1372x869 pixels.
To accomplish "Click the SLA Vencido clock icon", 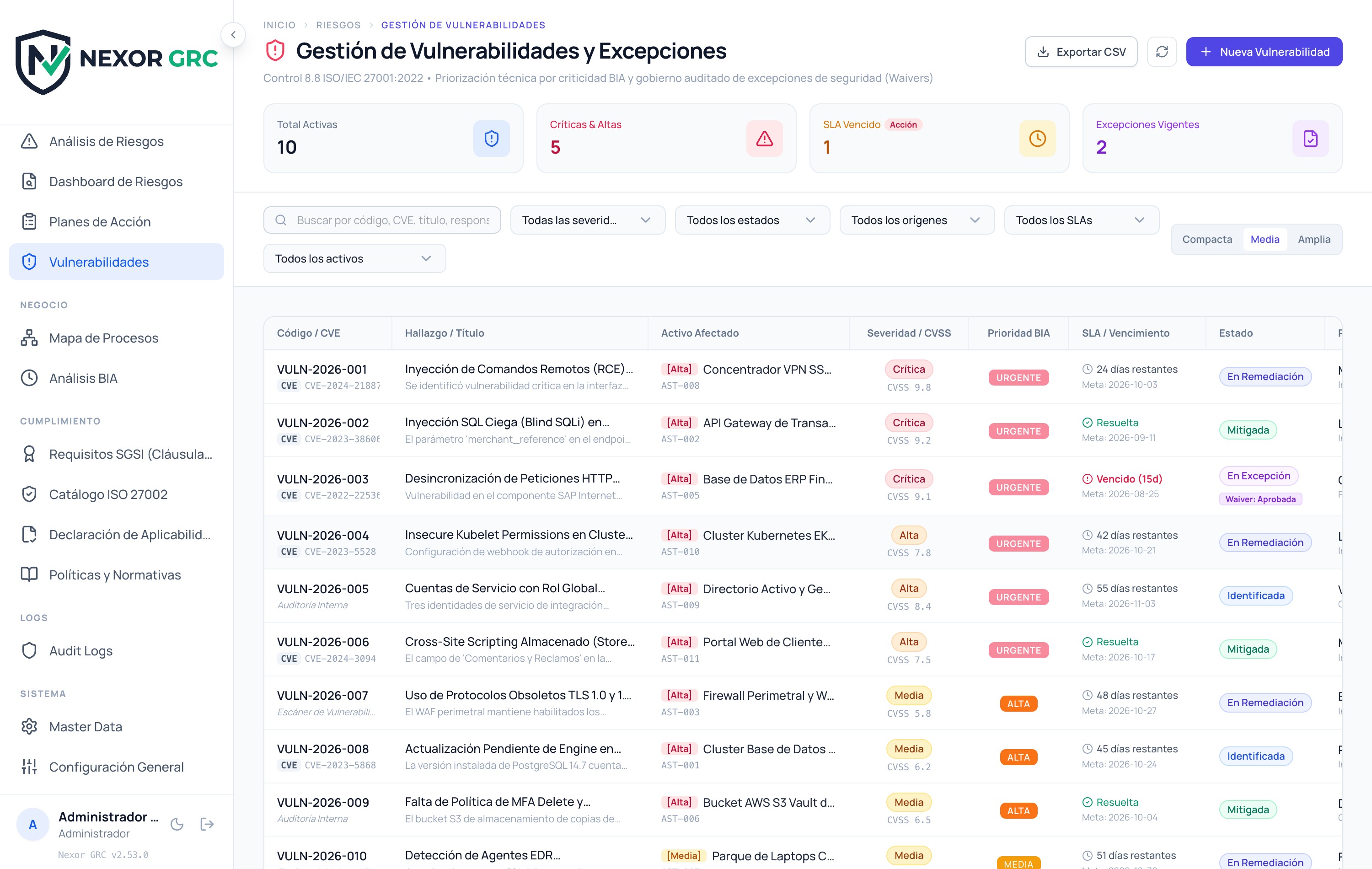I will click(1037, 139).
